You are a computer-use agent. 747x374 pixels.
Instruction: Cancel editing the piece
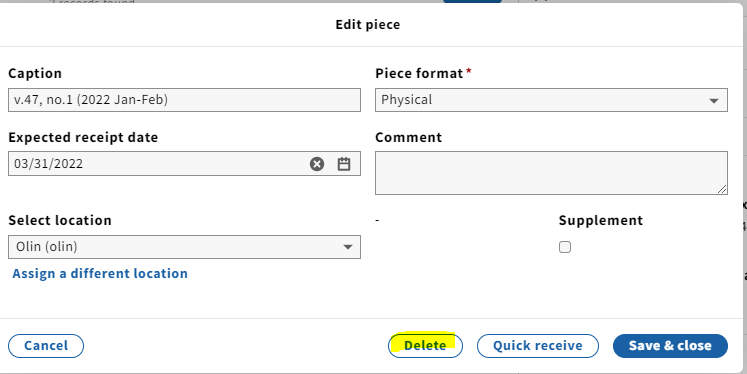46,346
